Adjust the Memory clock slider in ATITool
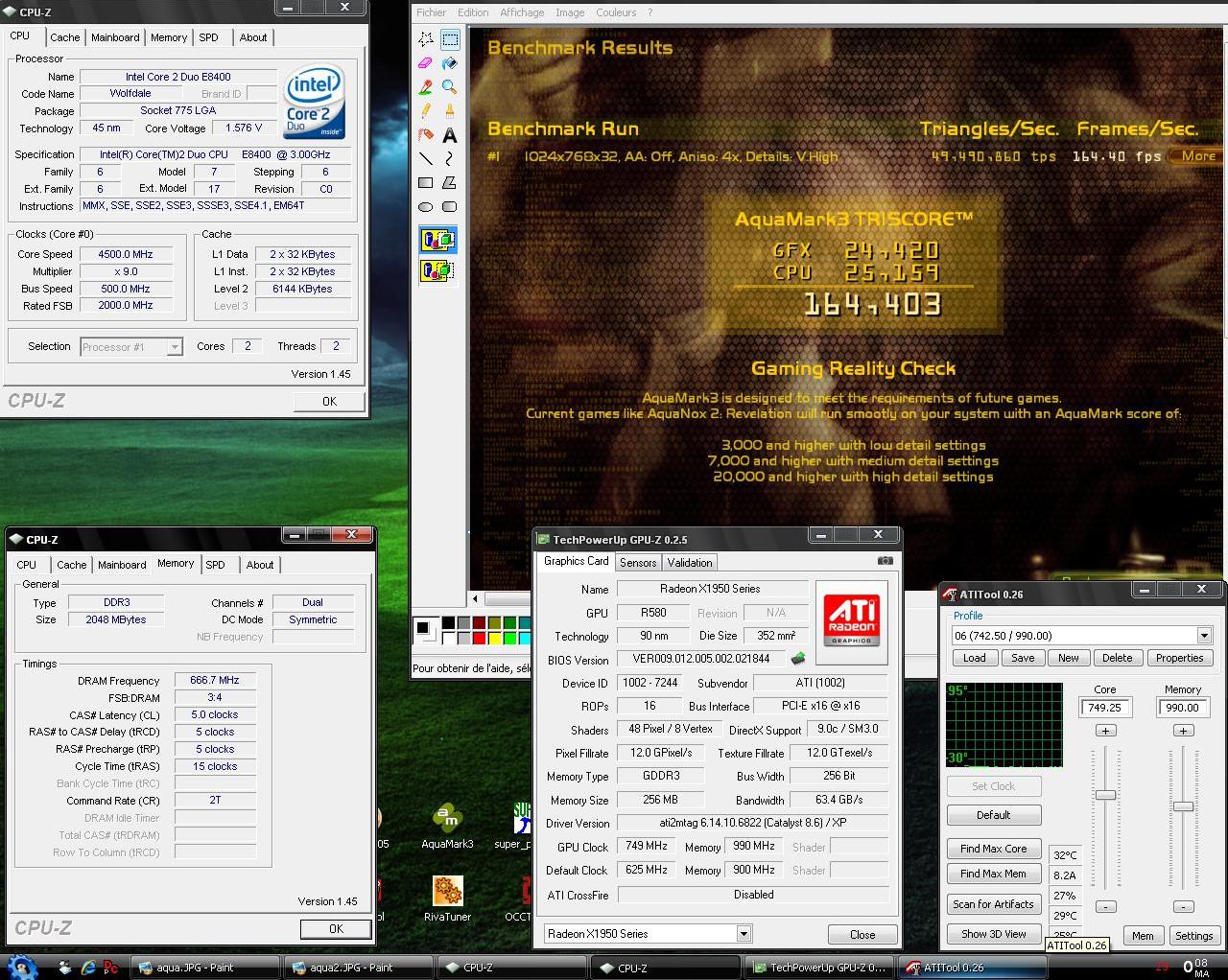The image size is (1228, 980). [x=1183, y=806]
